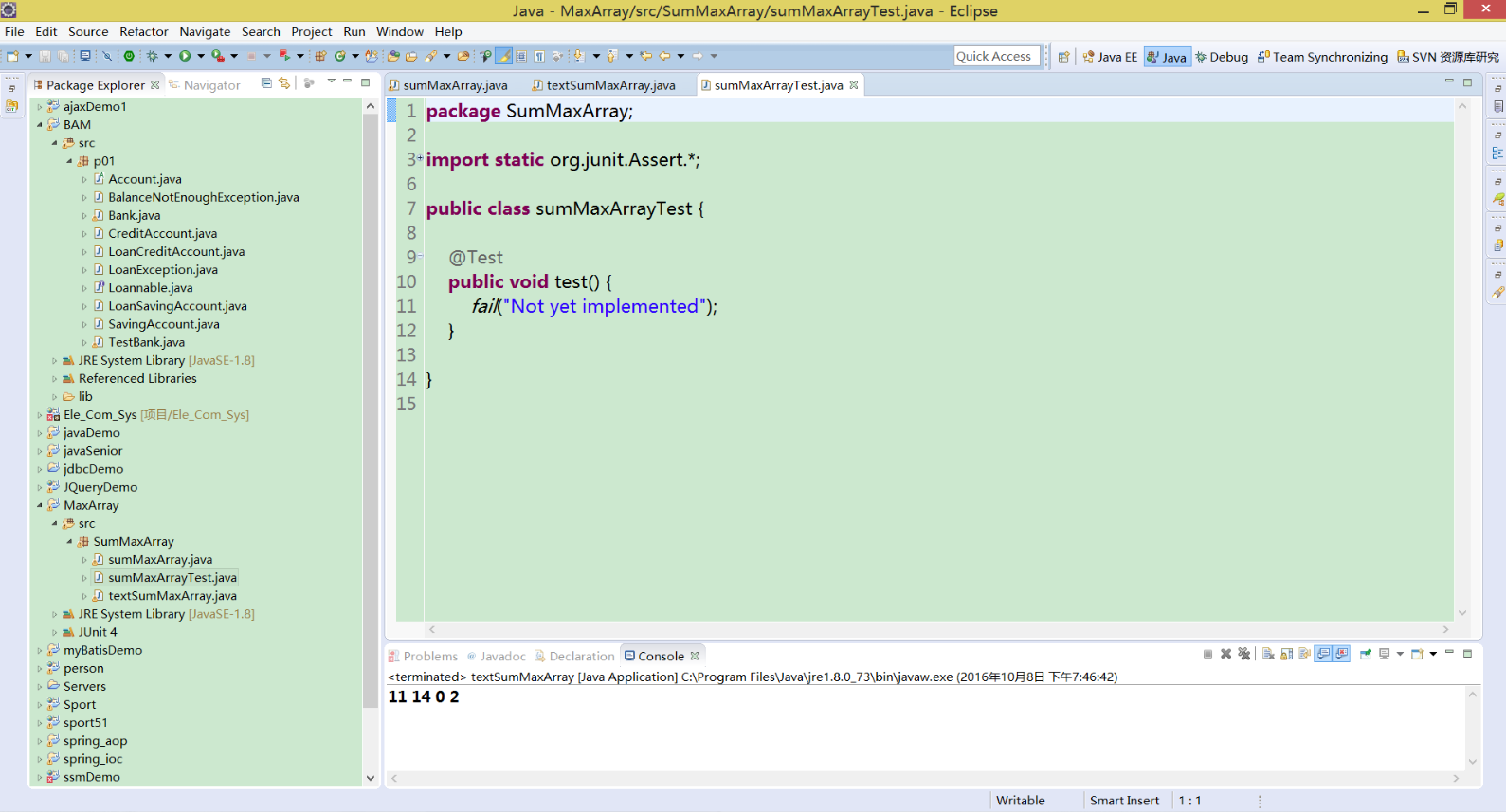Open the SVN perspective button
The width and height of the screenshot is (1506, 812).
coord(1447,57)
